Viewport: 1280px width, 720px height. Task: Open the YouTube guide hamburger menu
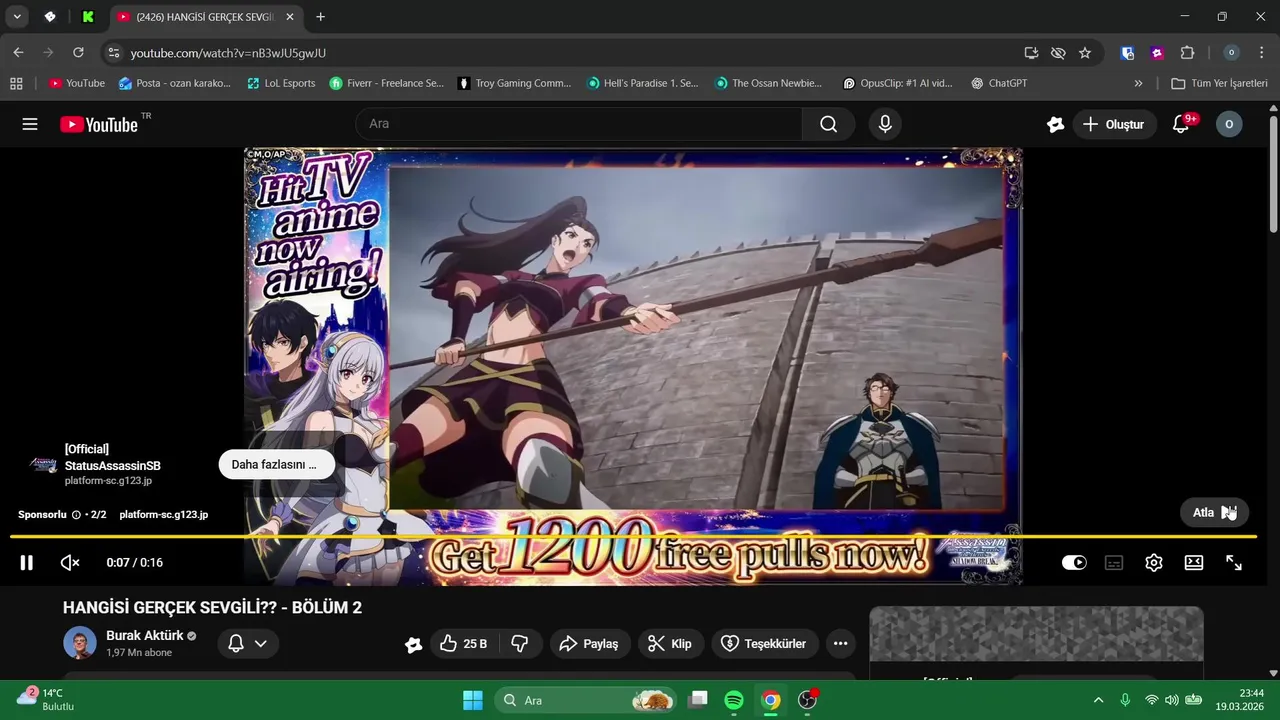[x=30, y=124]
